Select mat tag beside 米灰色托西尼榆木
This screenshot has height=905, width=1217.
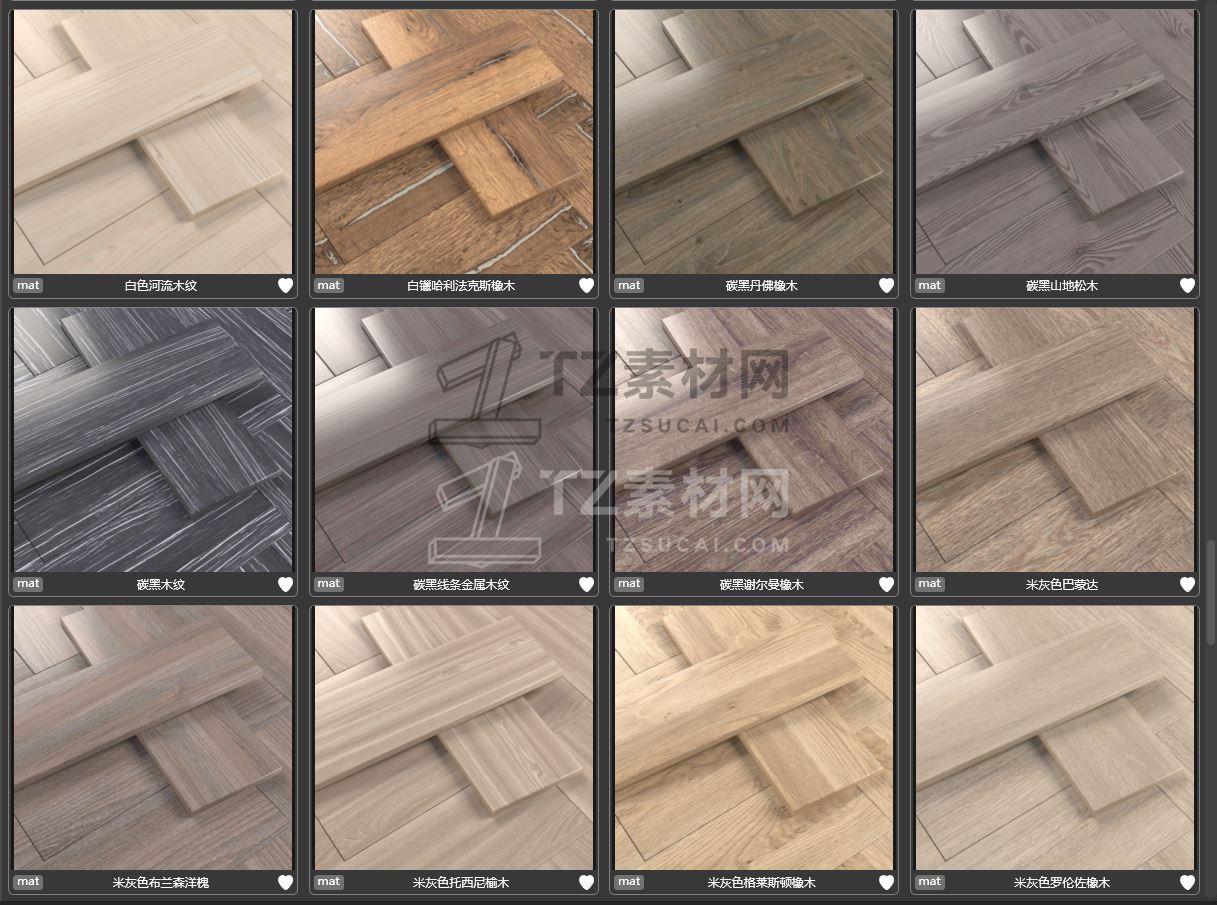click(328, 881)
